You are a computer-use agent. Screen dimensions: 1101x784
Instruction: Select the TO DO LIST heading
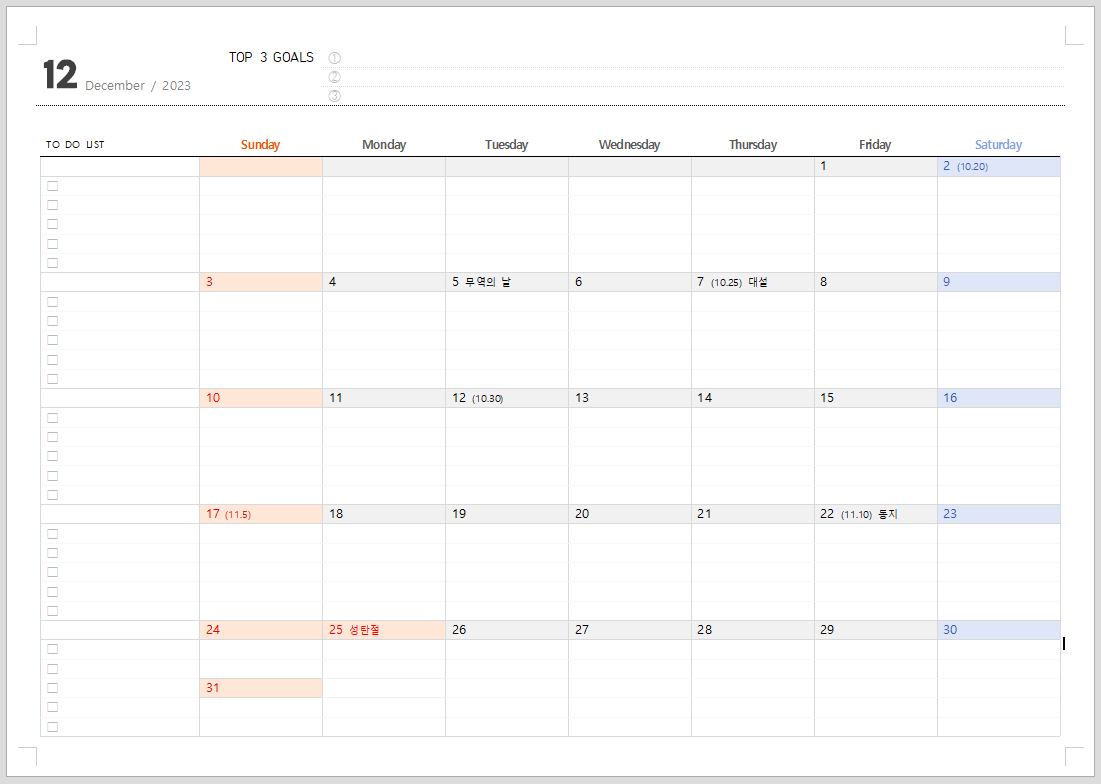[x=75, y=145]
